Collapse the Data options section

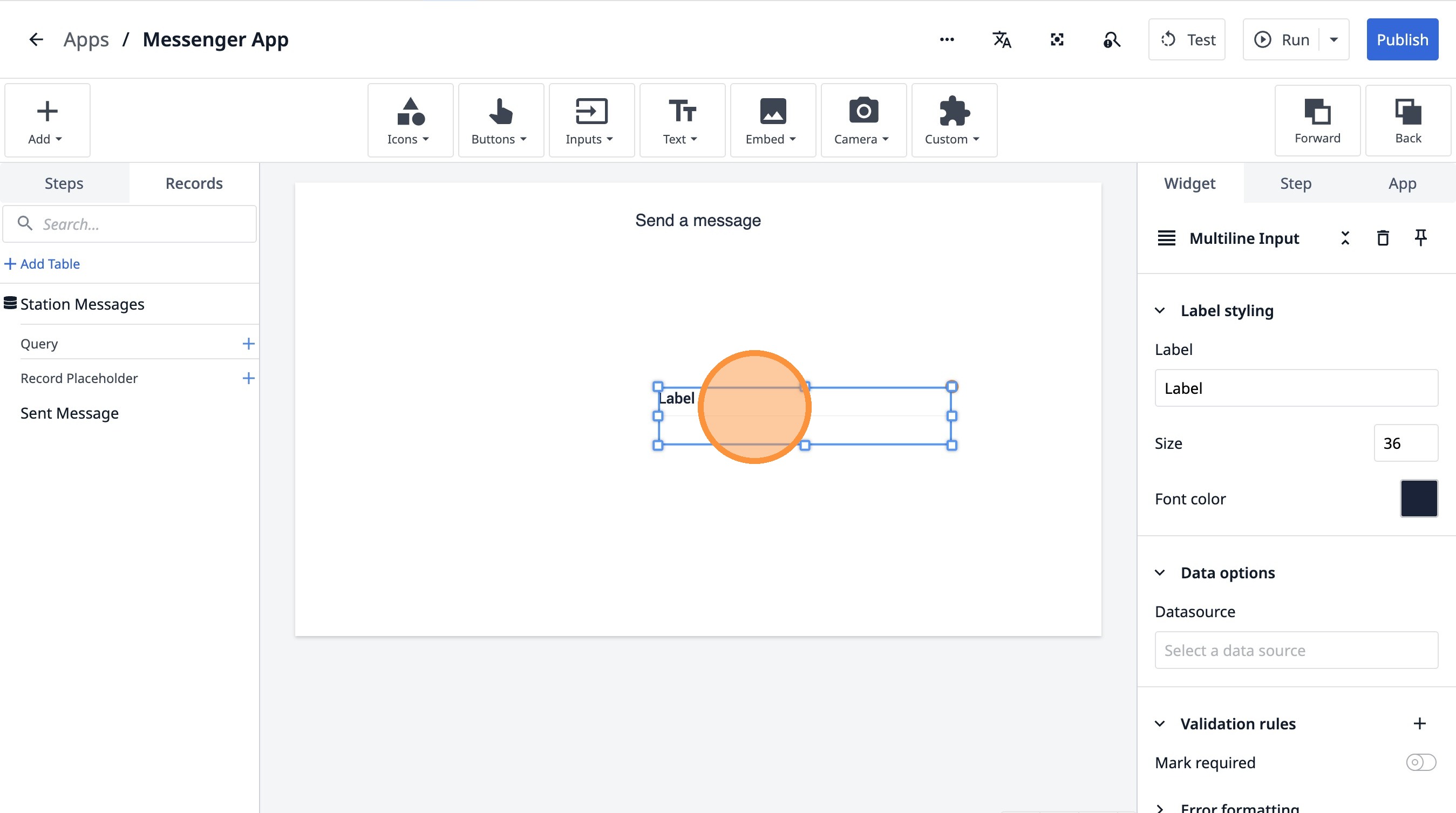1160,573
